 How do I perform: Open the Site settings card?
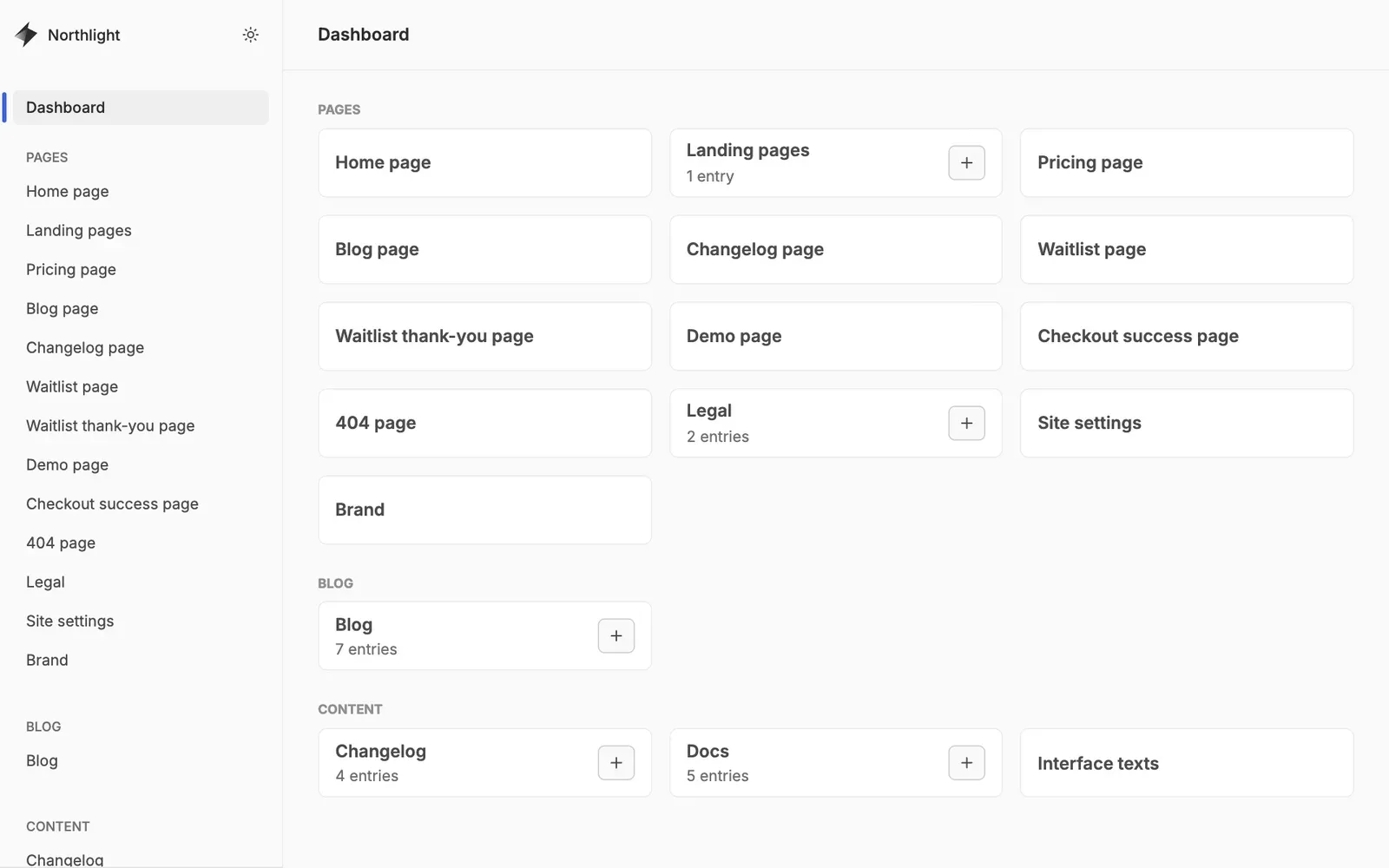[x=1187, y=424]
